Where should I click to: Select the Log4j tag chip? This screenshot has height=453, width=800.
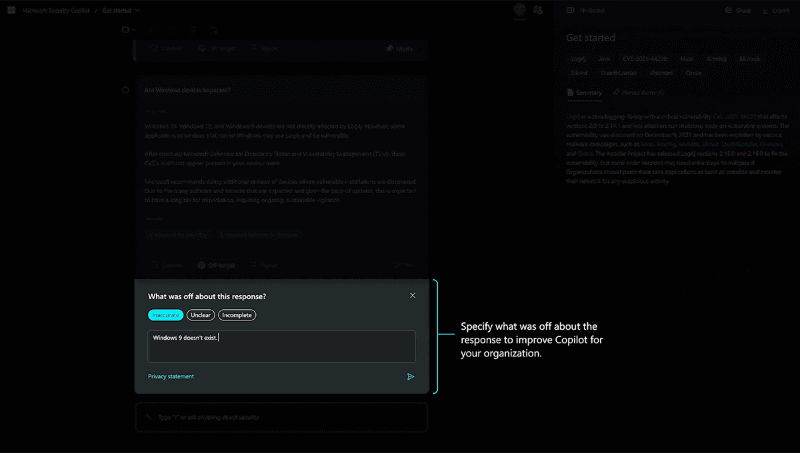[x=578, y=60]
